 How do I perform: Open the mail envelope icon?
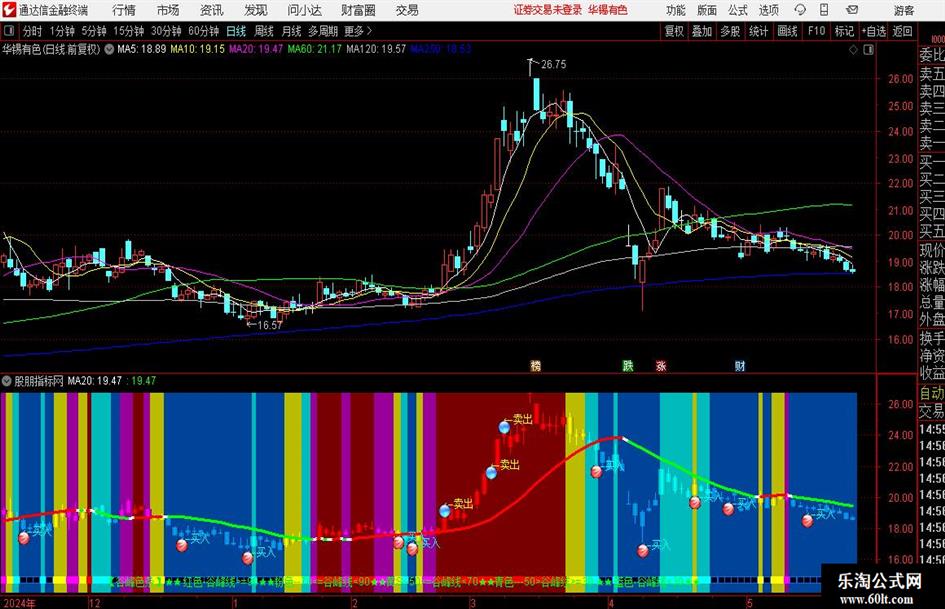pos(852,10)
